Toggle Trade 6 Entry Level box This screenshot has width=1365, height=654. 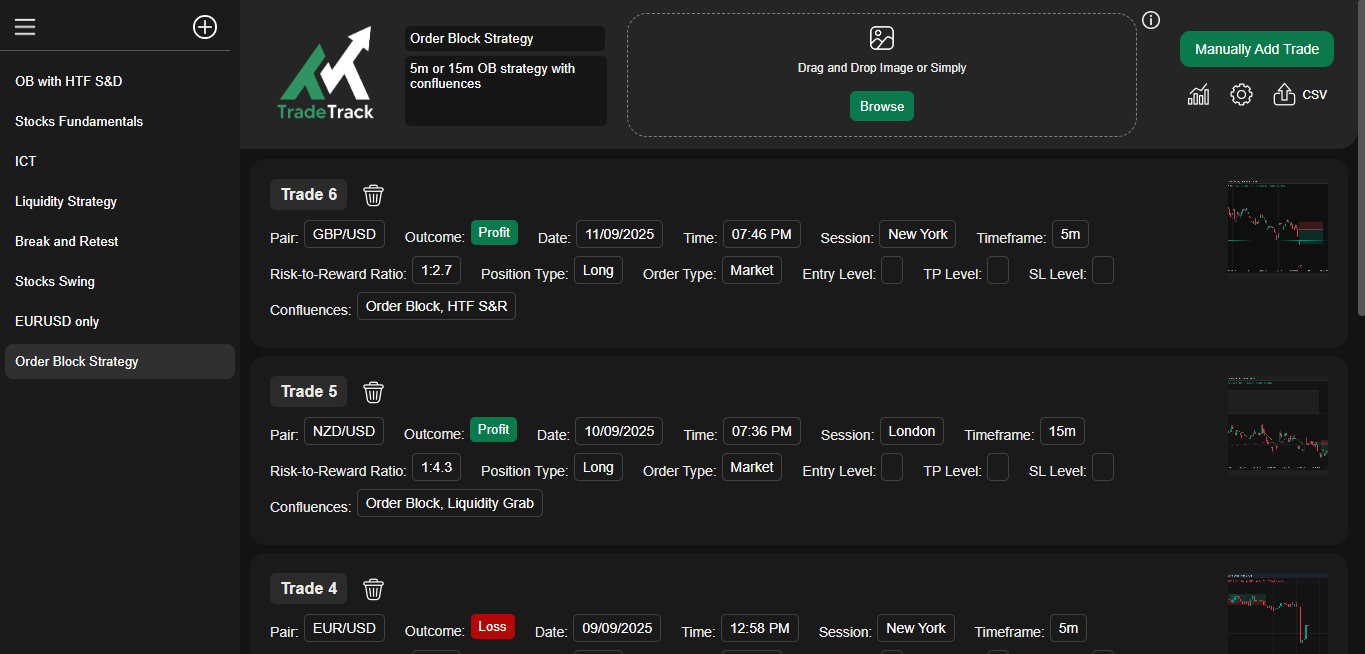coord(892,271)
